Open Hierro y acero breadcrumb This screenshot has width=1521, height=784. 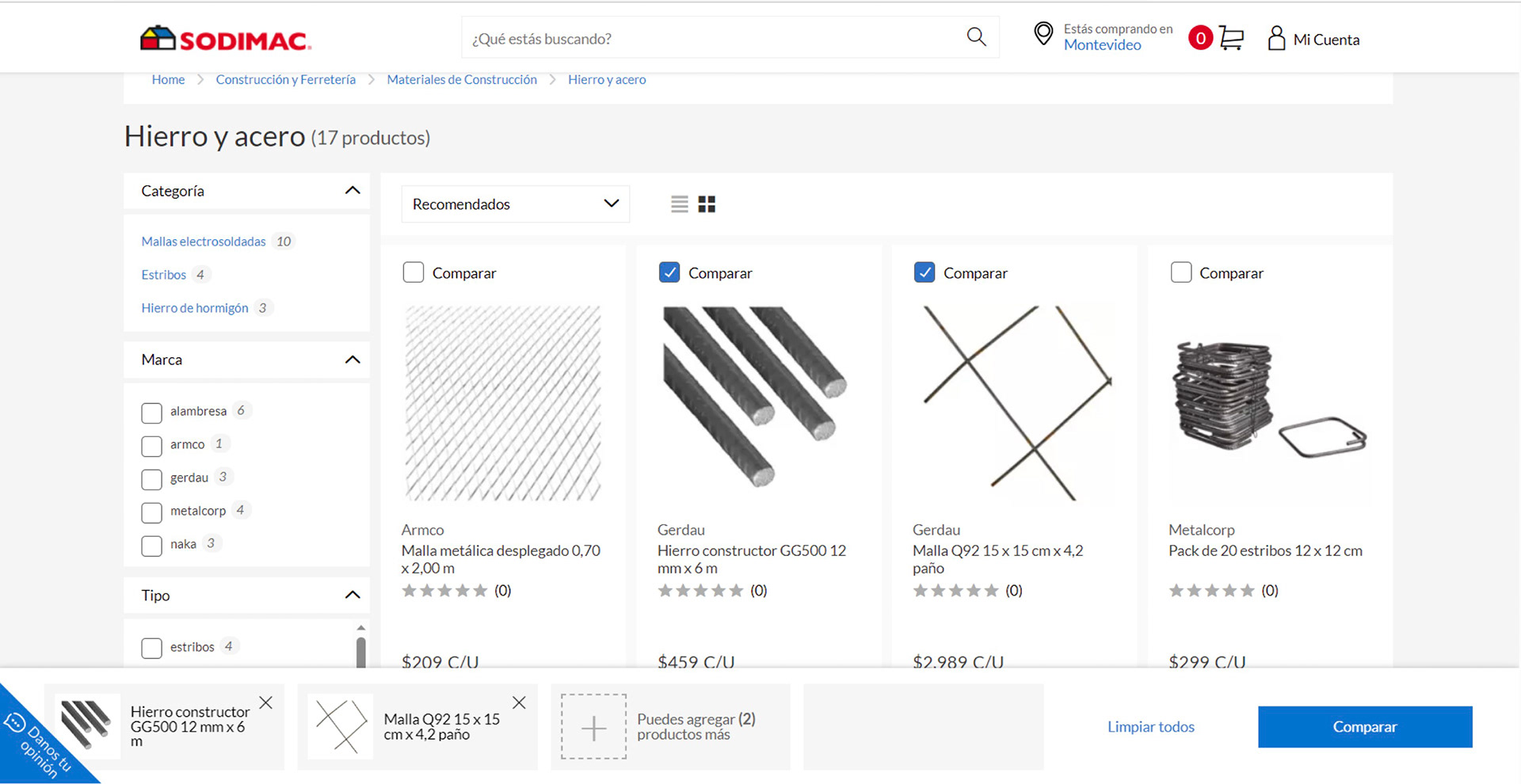click(607, 79)
